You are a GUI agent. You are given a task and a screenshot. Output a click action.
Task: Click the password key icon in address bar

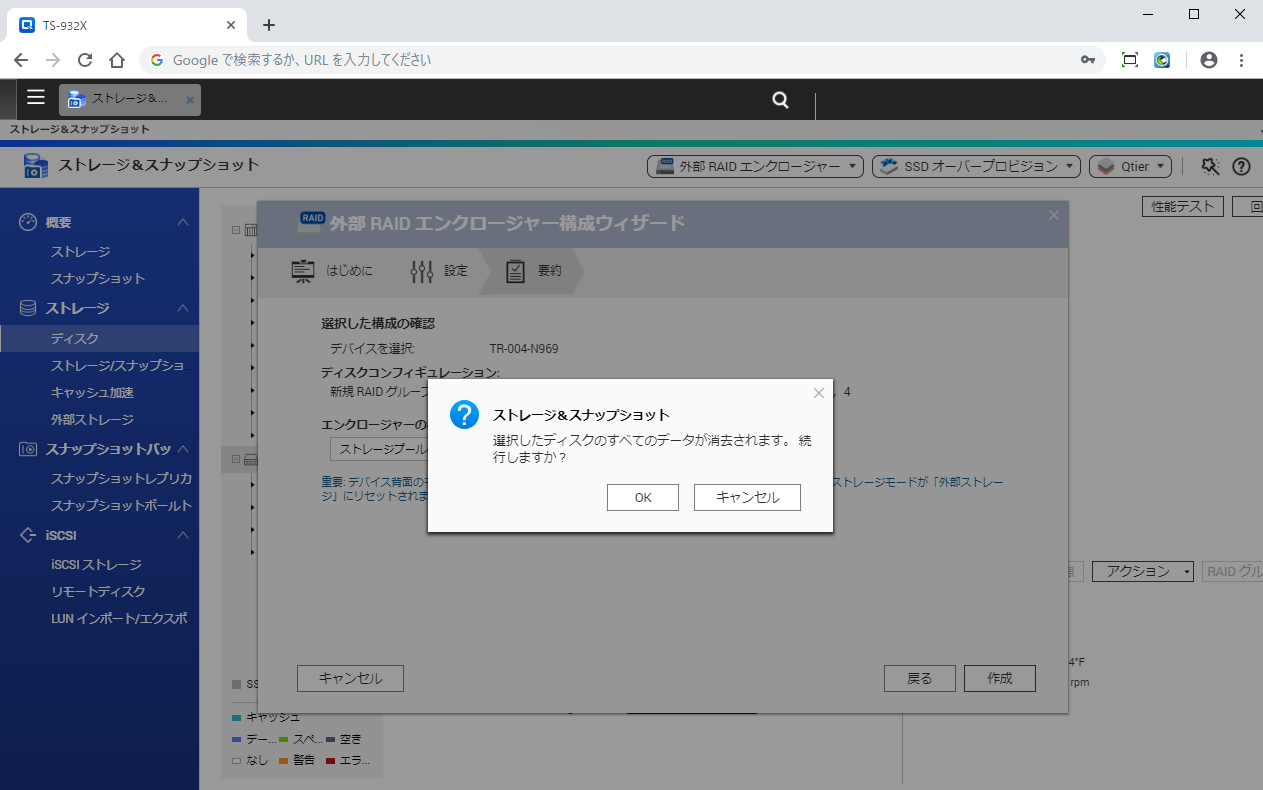pyautogui.click(x=1088, y=60)
